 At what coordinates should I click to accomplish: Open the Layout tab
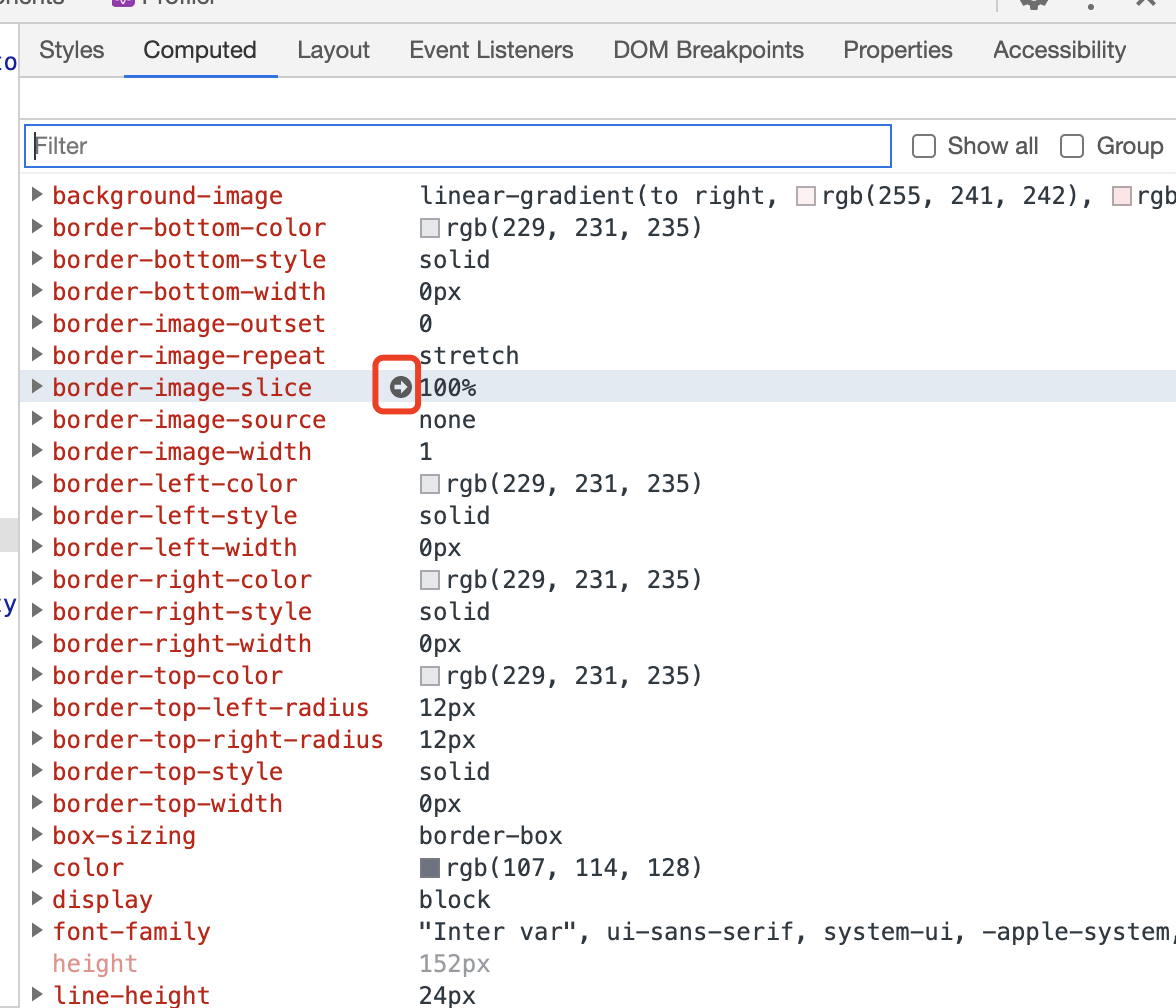(x=334, y=50)
